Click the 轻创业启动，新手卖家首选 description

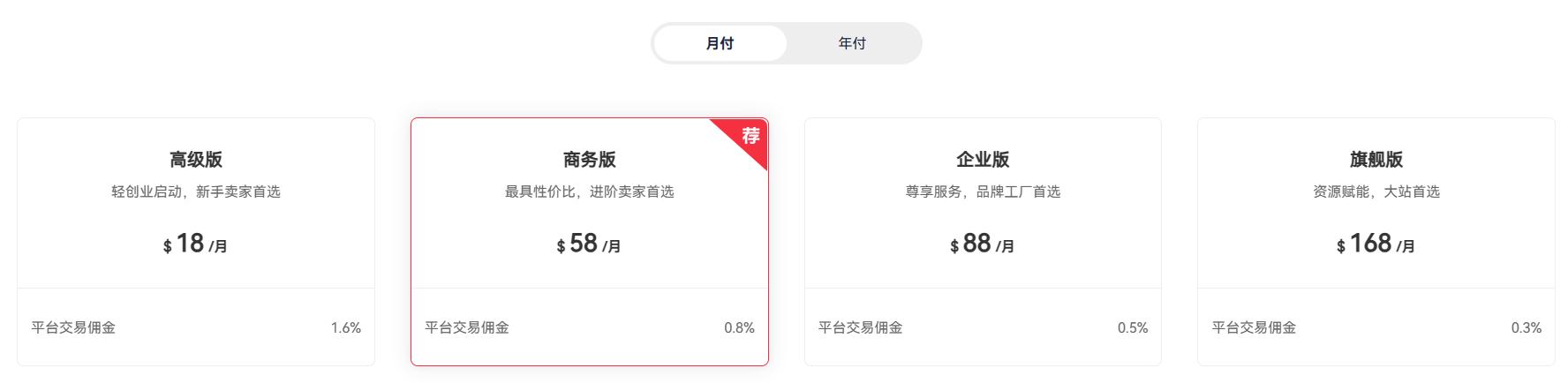tap(196, 191)
